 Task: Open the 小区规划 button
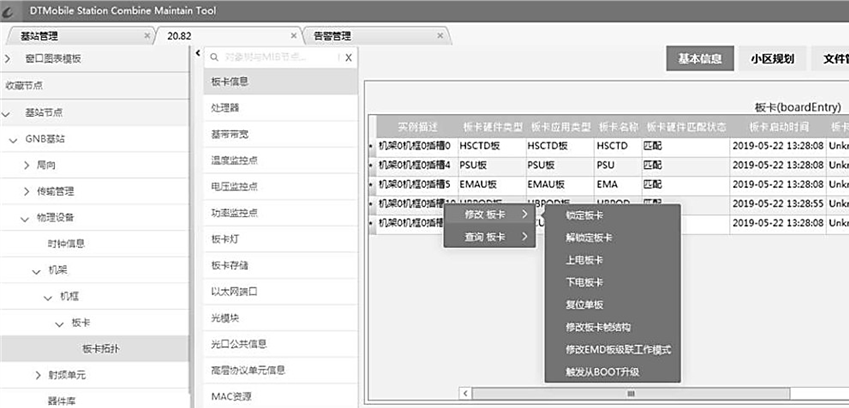coord(772,58)
